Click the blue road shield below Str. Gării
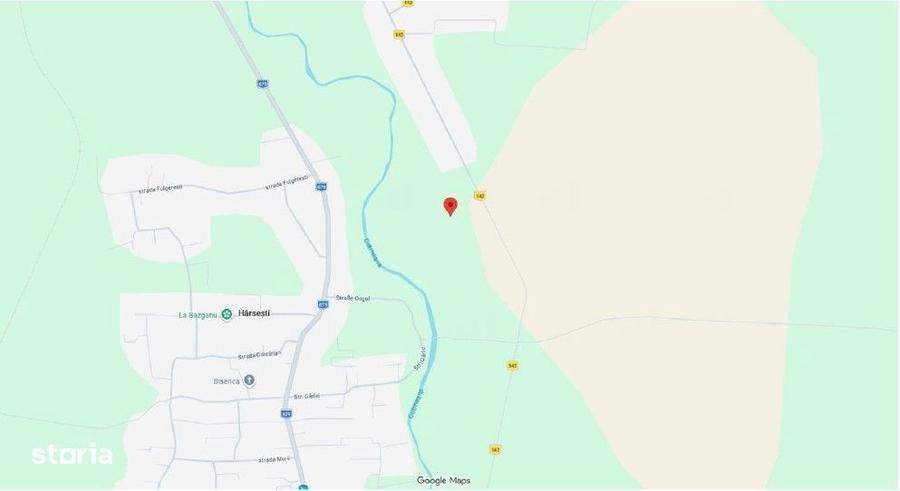 click(x=286, y=413)
